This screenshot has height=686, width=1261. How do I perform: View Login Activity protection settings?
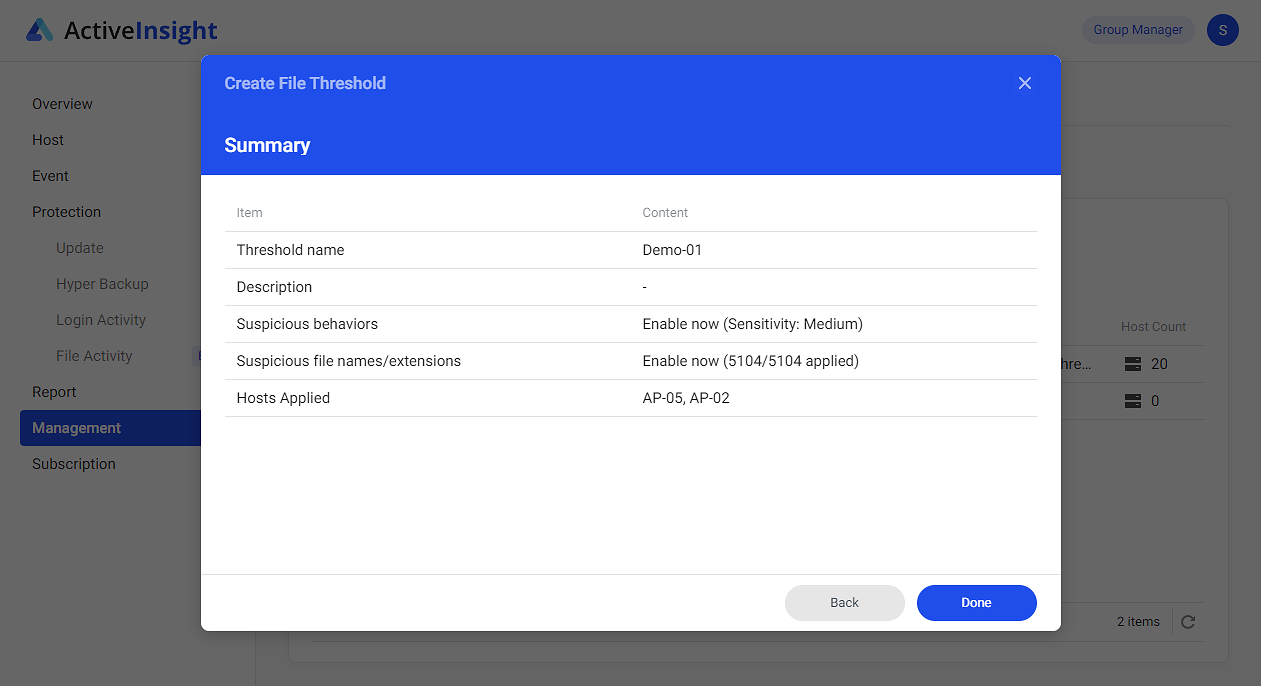coord(100,319)
